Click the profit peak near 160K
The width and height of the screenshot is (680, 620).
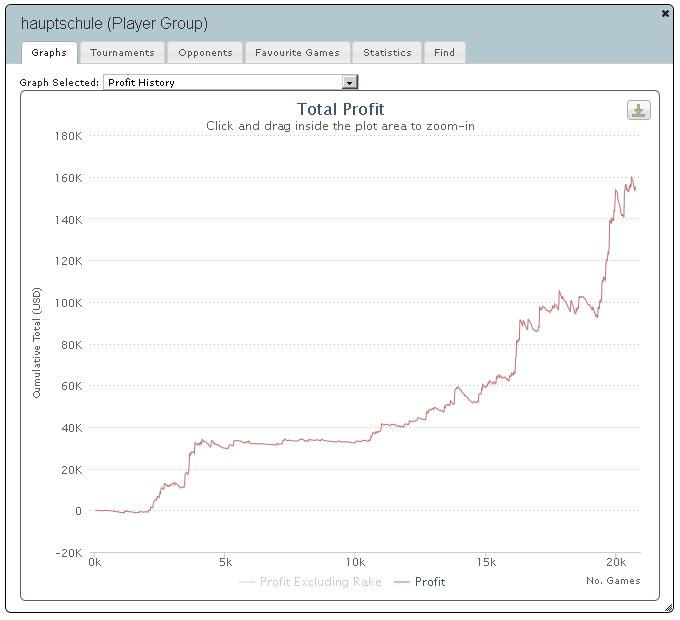pyautogui.click(x=632, y=178)
